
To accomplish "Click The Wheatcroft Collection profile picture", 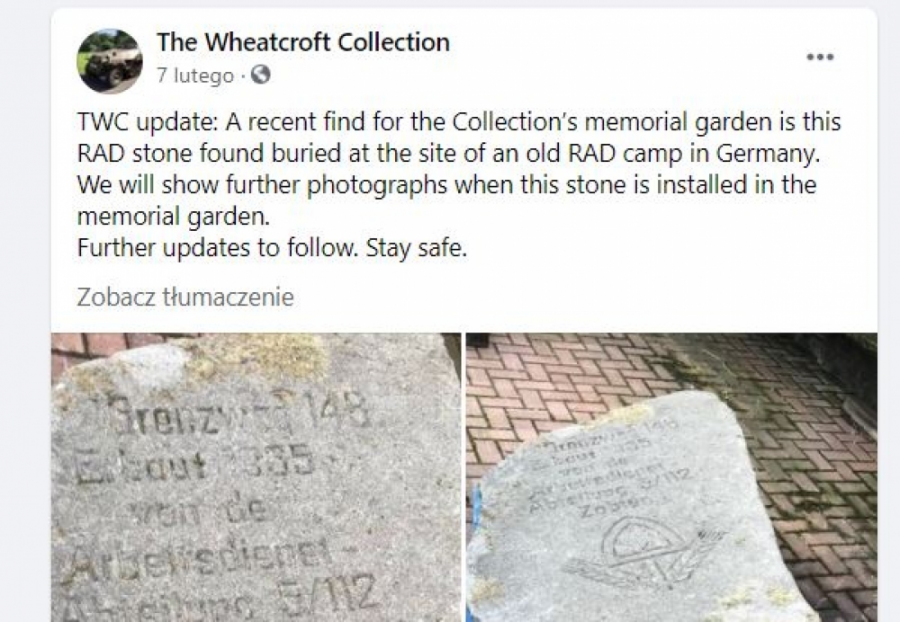I will [x=110, y=61].
